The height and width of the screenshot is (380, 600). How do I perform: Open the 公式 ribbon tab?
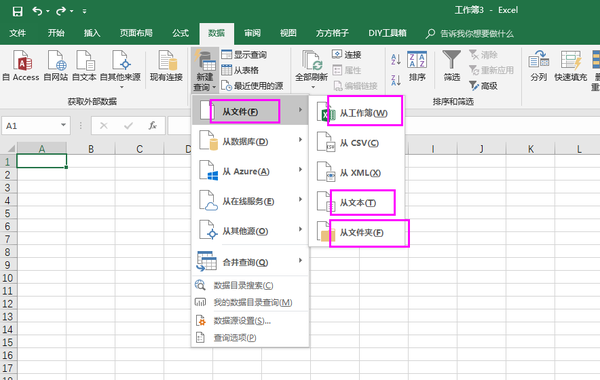(x=180, y=33)
